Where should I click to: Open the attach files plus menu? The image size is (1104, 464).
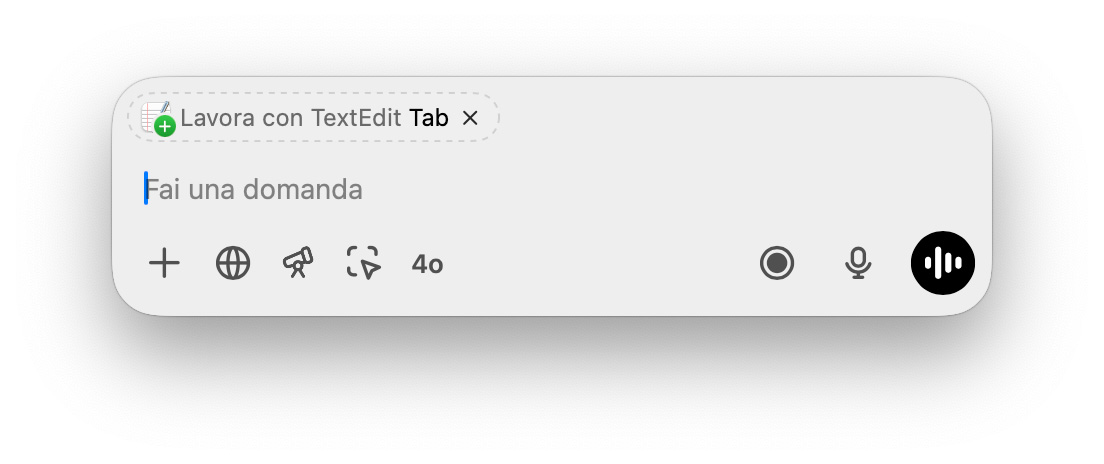(164, 264)
